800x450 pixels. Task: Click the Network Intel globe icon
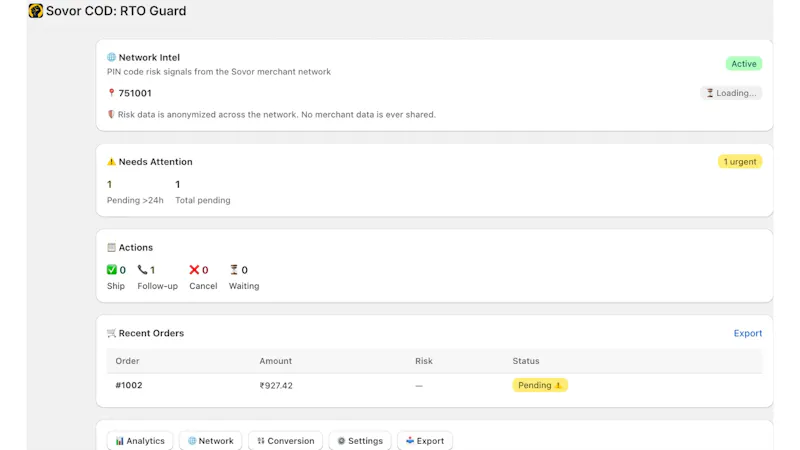(x=111, y=57)
